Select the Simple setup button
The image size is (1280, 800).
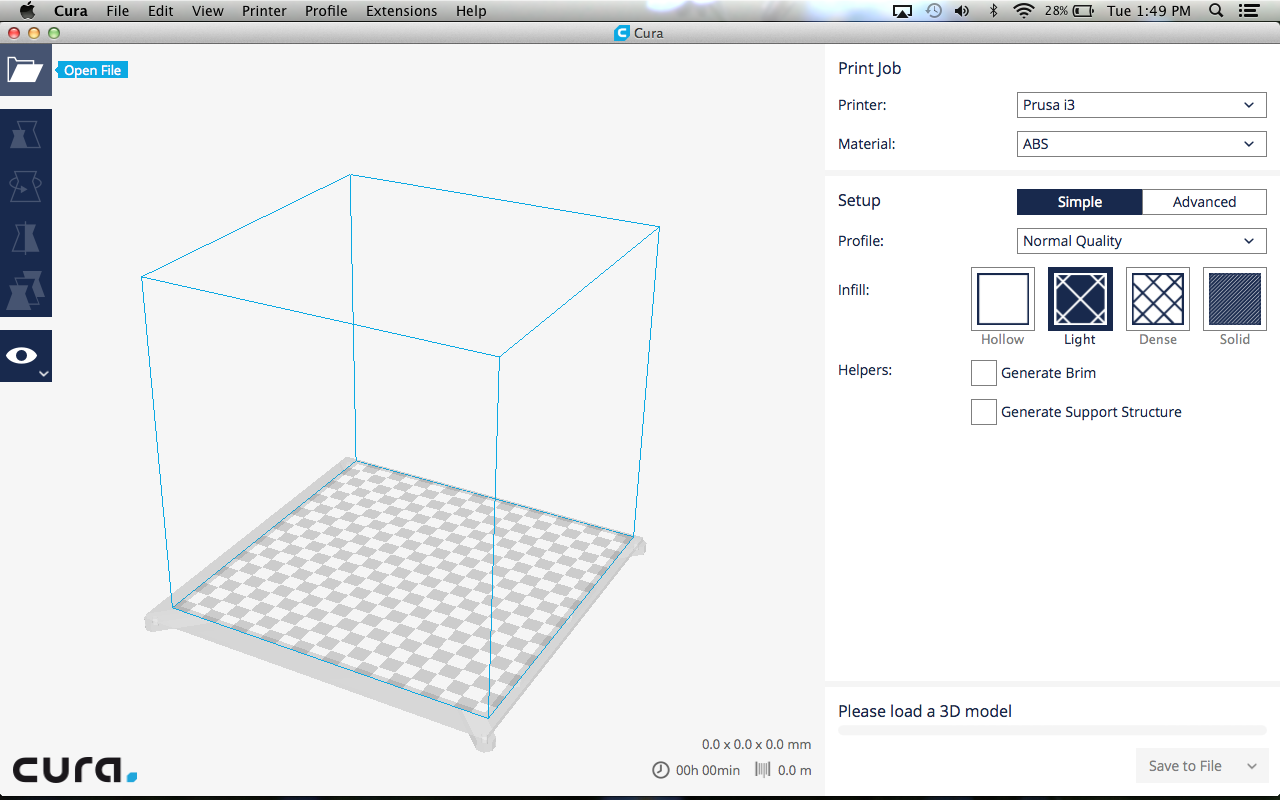pos(1079,202)
